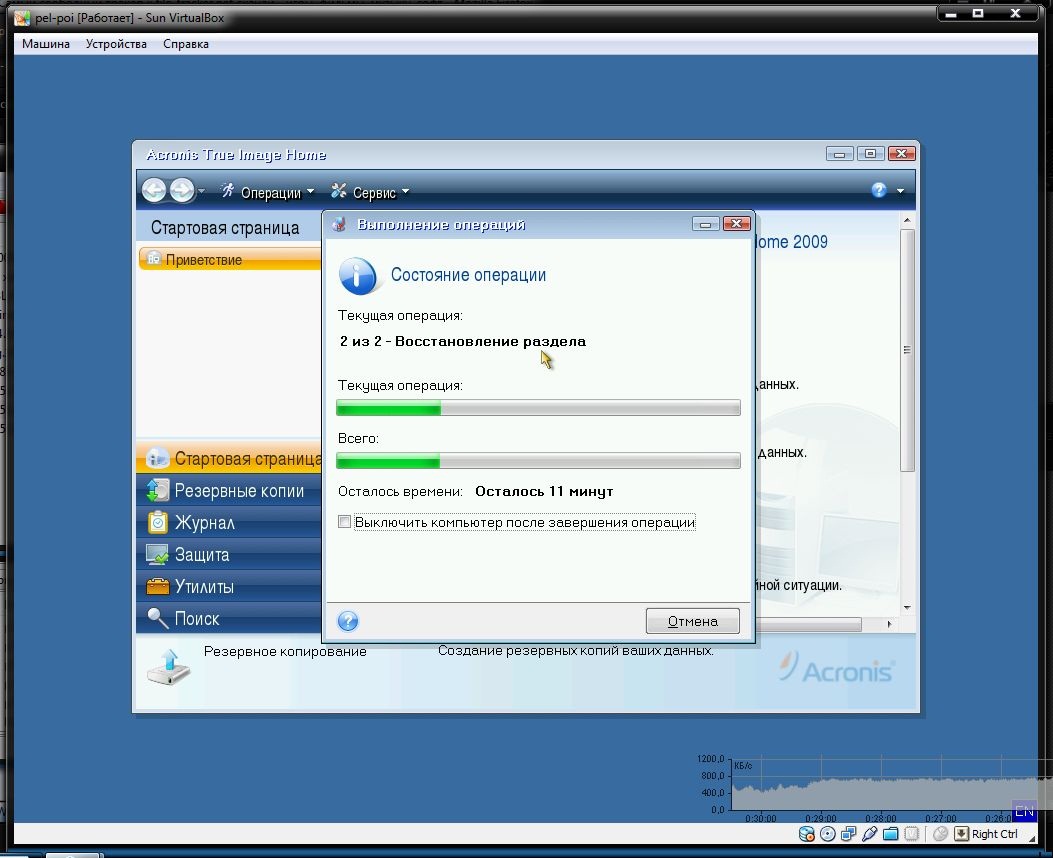Click the VirtualBox hard disk activity indicator
The height and width of the screenshot is (858, 1053).
click(807, 834)
